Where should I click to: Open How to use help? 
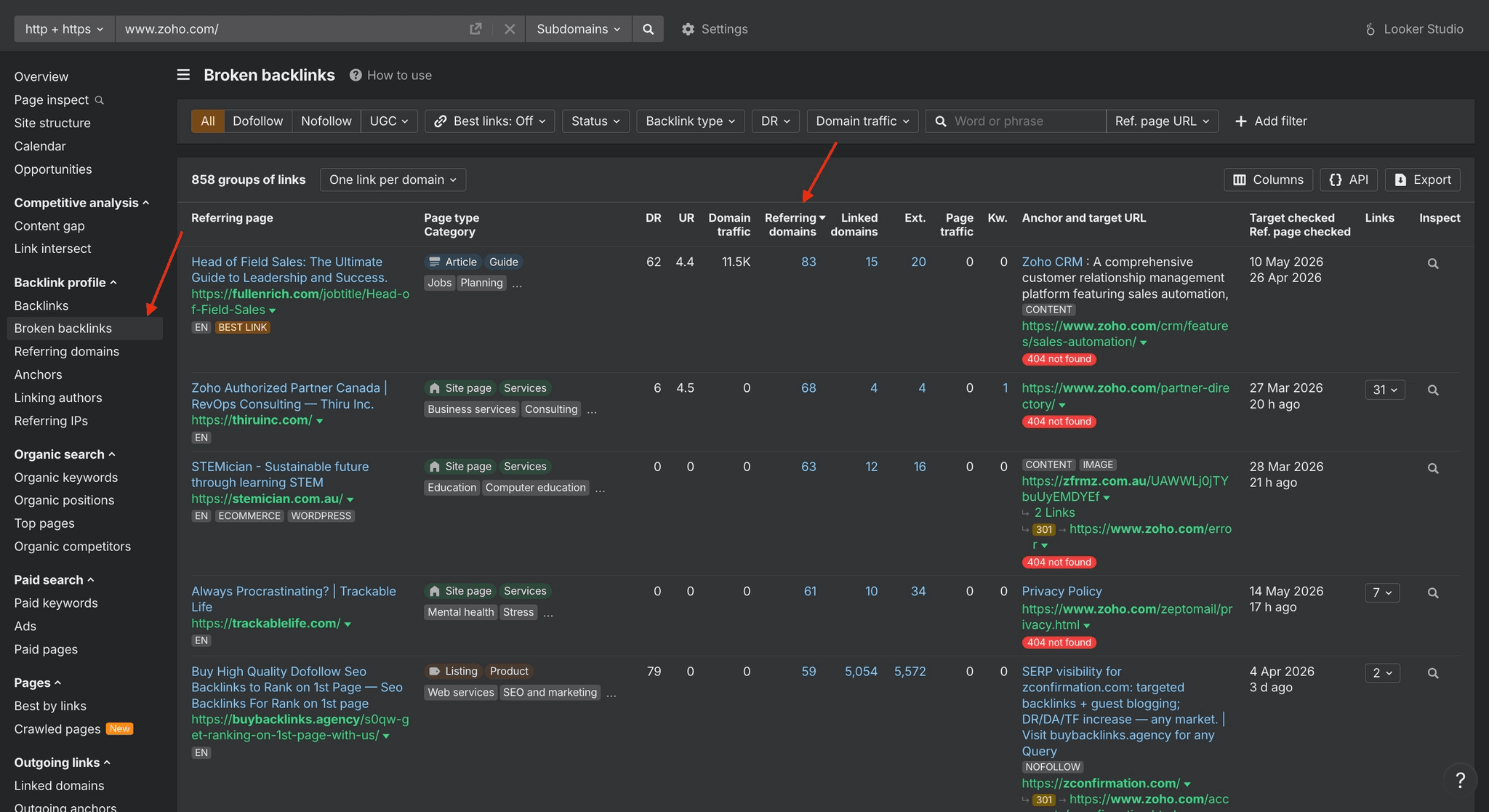coord(390,75)
